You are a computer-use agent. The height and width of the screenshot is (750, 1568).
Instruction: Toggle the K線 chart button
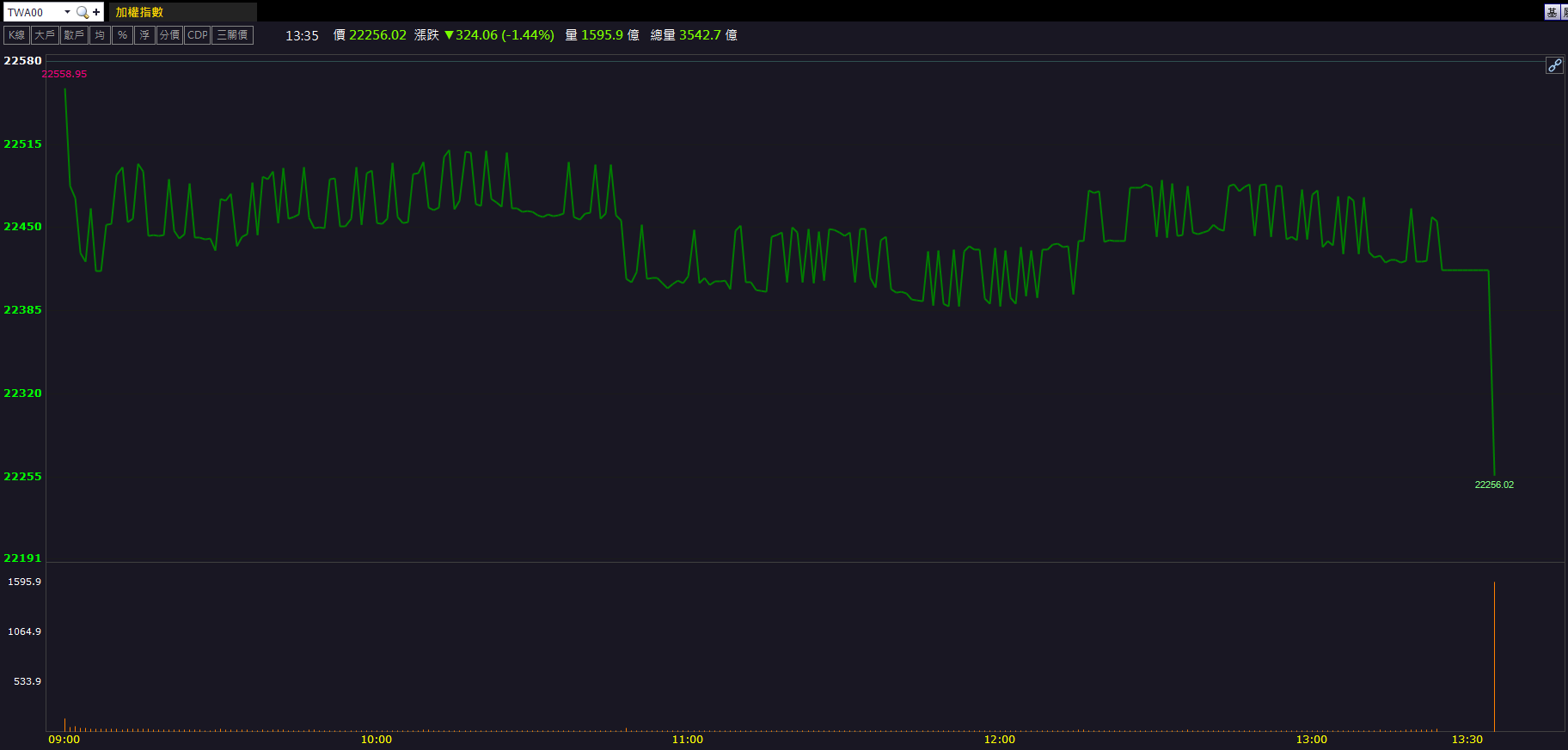tap(17, 35)
